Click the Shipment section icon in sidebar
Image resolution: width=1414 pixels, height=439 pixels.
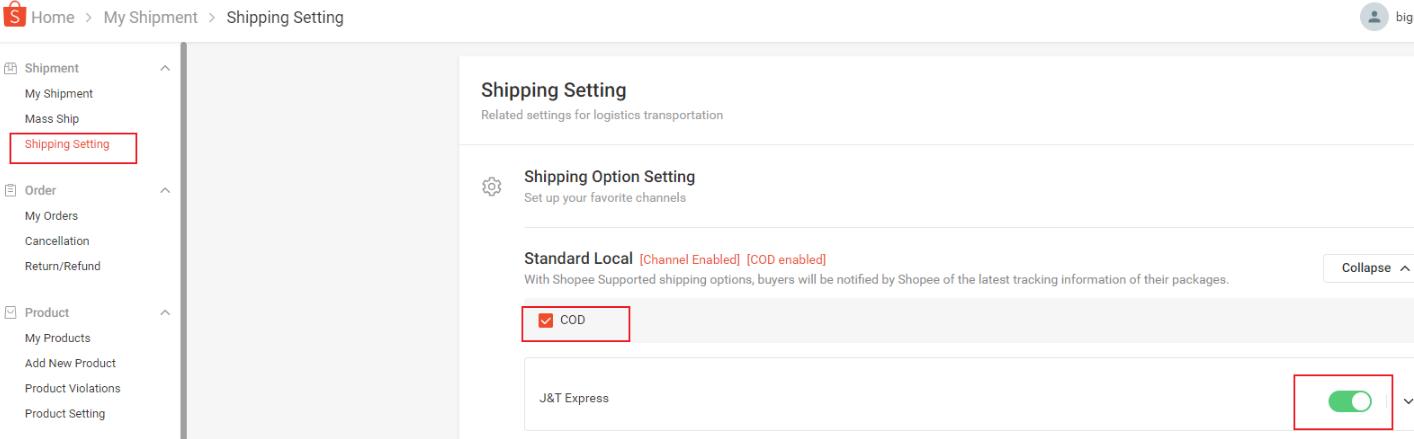tap(11, 69)
